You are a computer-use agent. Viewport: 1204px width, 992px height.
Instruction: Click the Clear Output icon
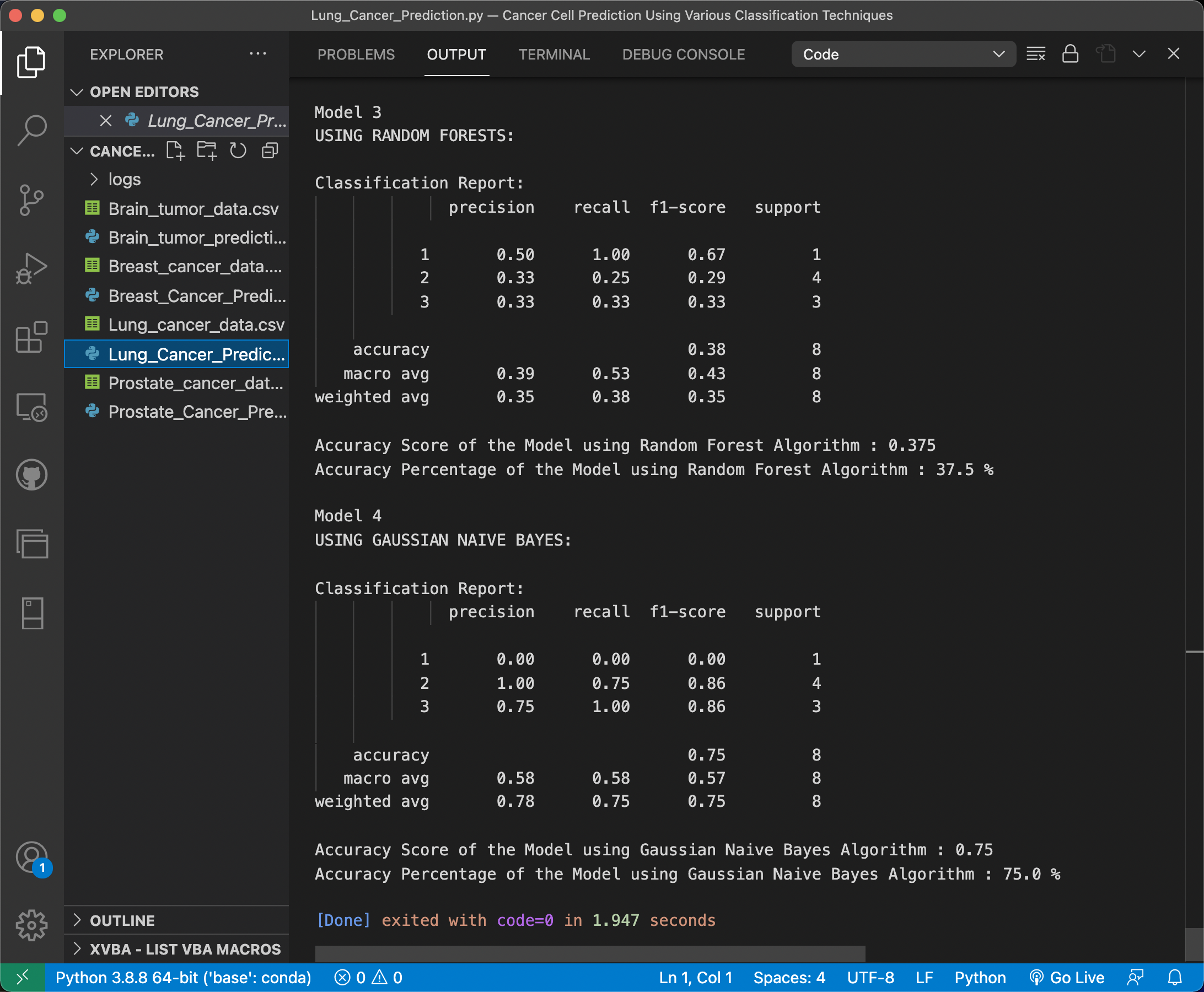(1035, 55)
